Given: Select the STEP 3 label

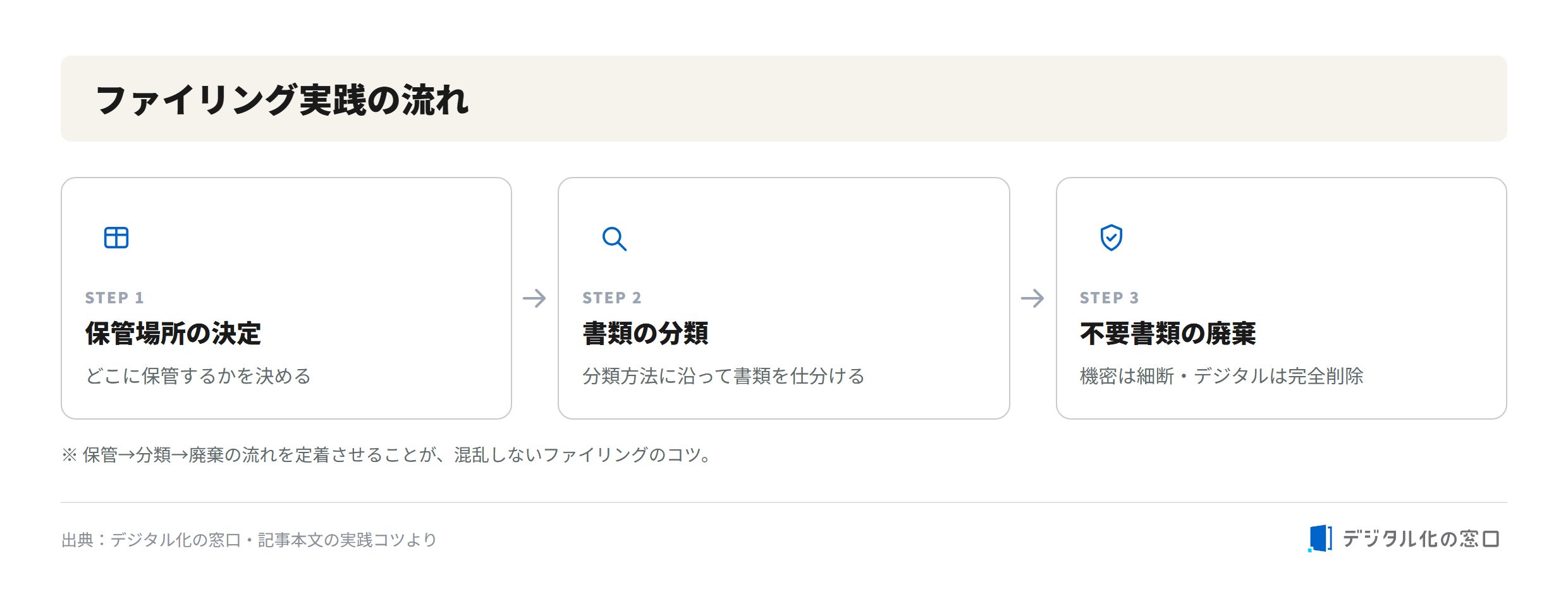Looking at the screenshot, I should click(x=1109, y=298).
